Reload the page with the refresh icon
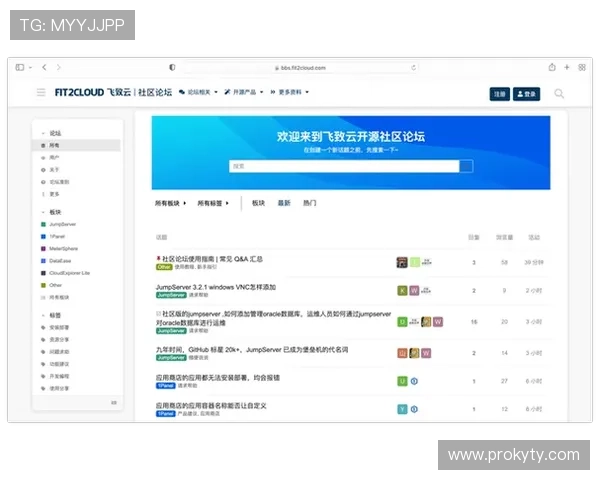Viewport: 600px width, 480px height. click(x=413, y=68)
